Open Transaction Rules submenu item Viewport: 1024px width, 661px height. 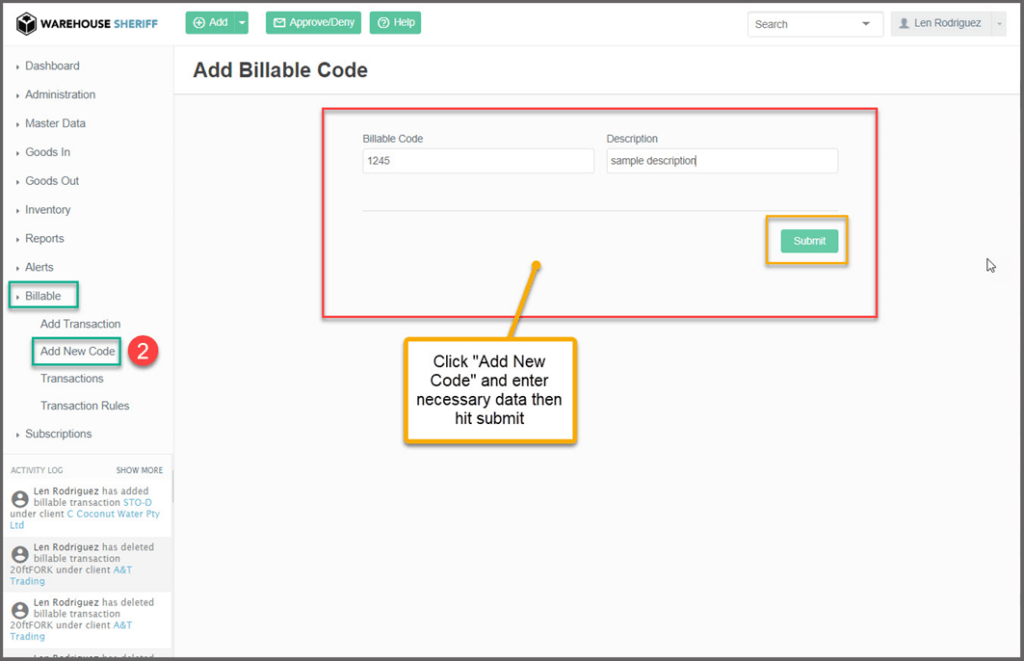pyautogui.click(x=84, y=406)
